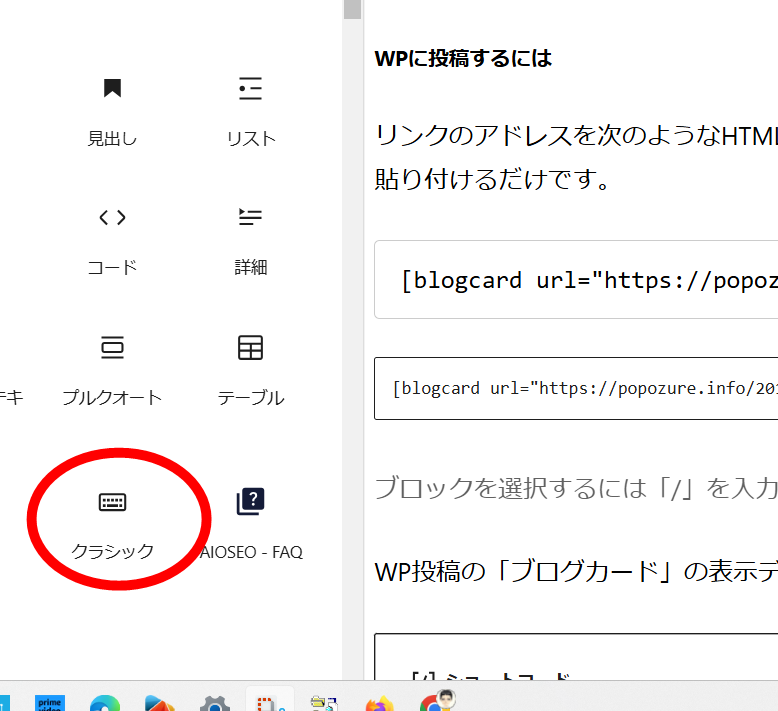Open Settings gear in the taskbar
The height and width of the screenshot is (711, 778).
coord(214,702)
